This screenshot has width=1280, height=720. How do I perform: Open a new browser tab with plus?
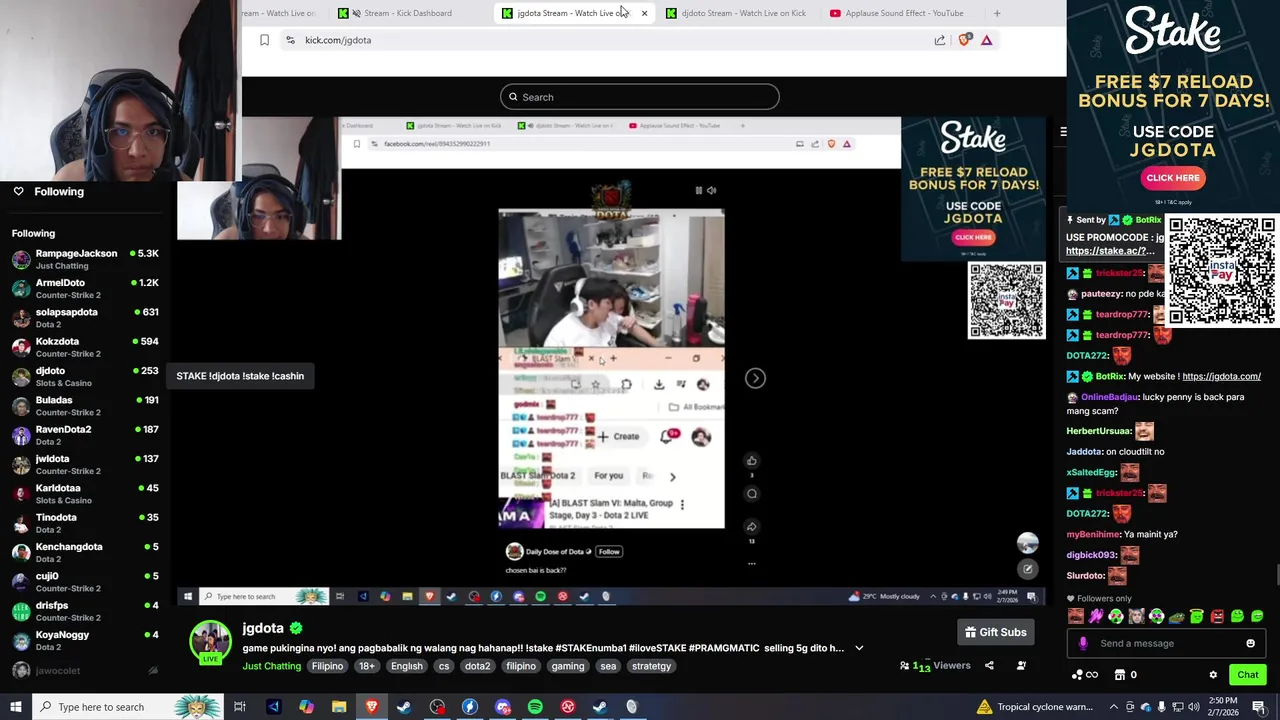(x=996, y=13)
